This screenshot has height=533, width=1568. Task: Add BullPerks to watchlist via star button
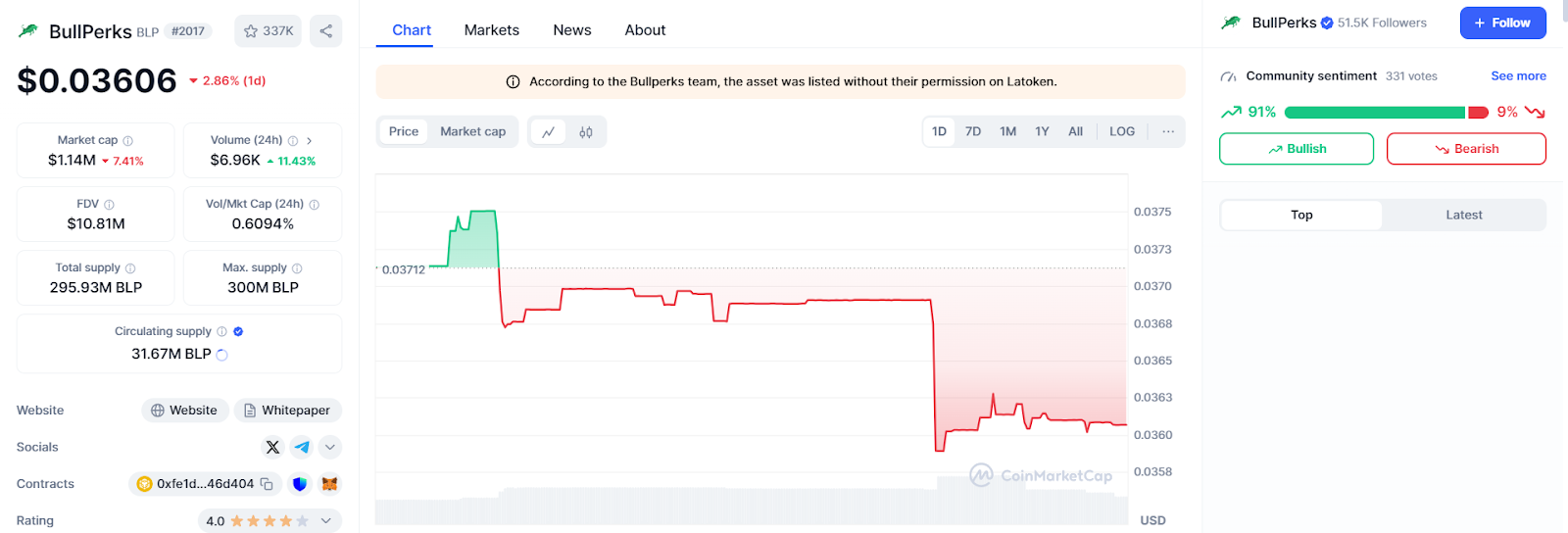point(268,31)
